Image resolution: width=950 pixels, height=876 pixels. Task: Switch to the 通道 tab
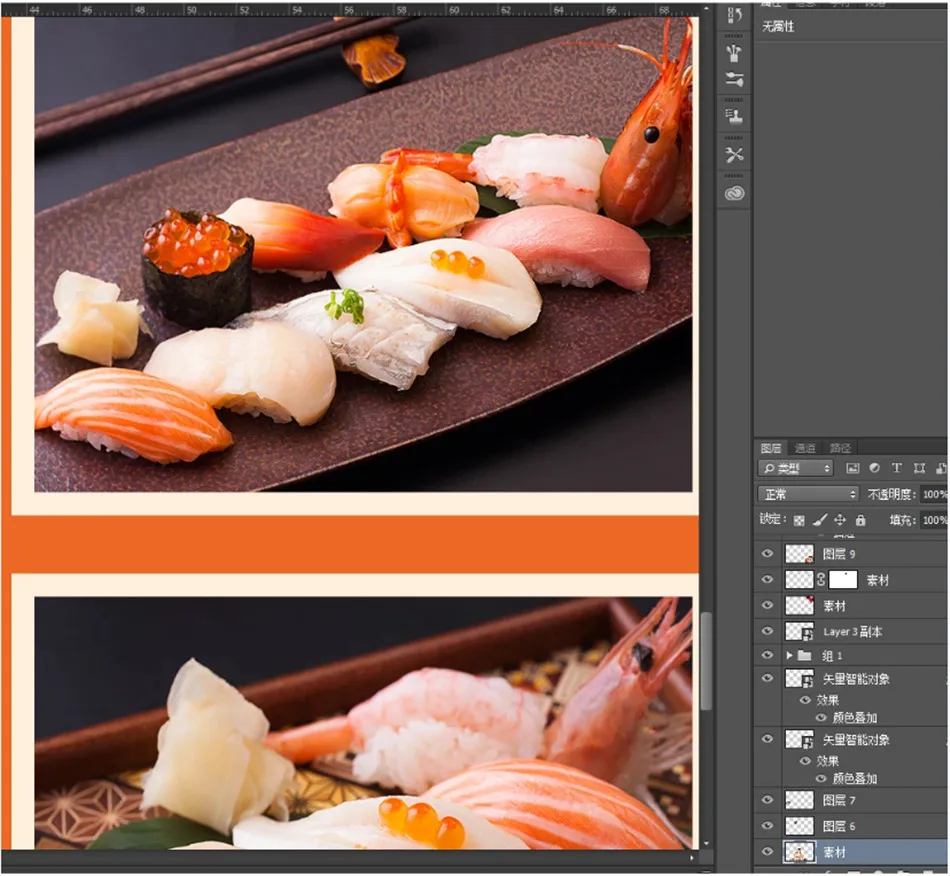point(805,448)
